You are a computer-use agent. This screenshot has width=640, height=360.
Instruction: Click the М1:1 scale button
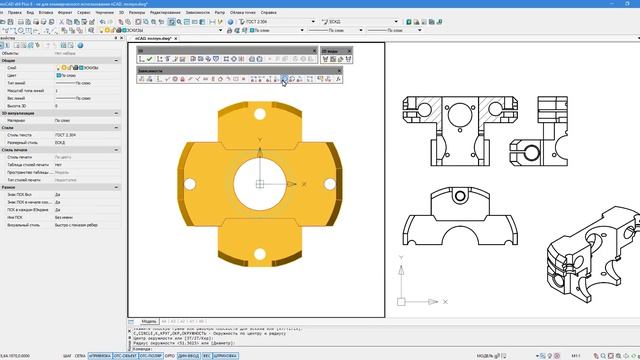tap(576, 356)
